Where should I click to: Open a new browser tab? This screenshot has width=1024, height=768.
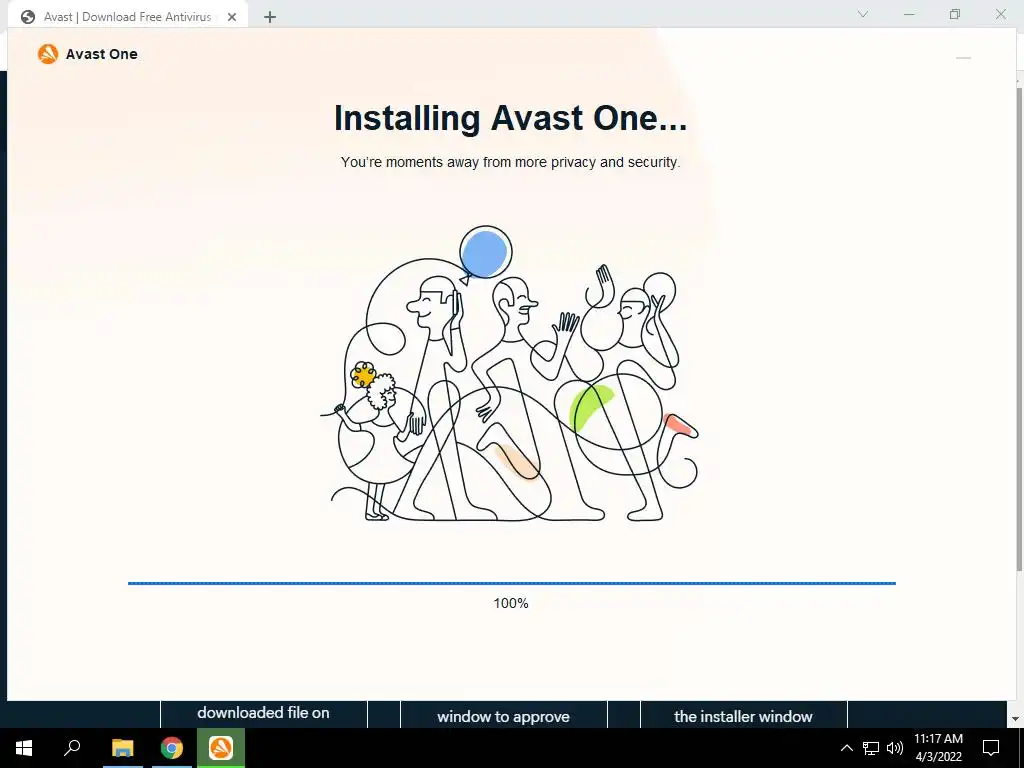pyautogui.click(x=270, y=17)
